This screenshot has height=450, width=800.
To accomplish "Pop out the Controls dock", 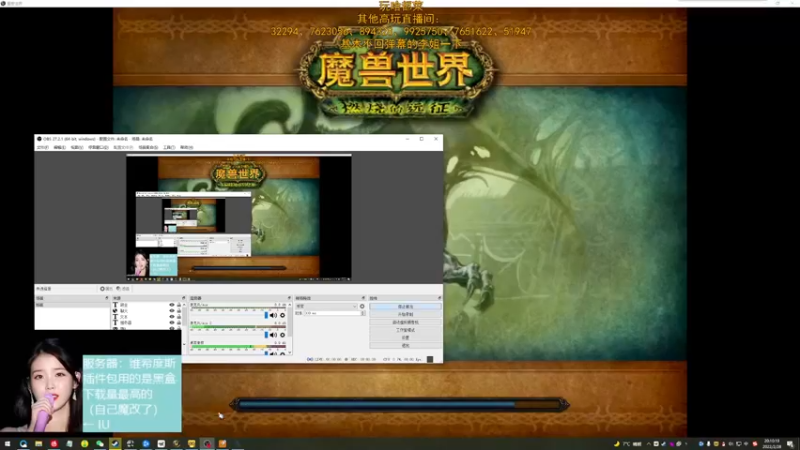I will [x=439, y=298].
